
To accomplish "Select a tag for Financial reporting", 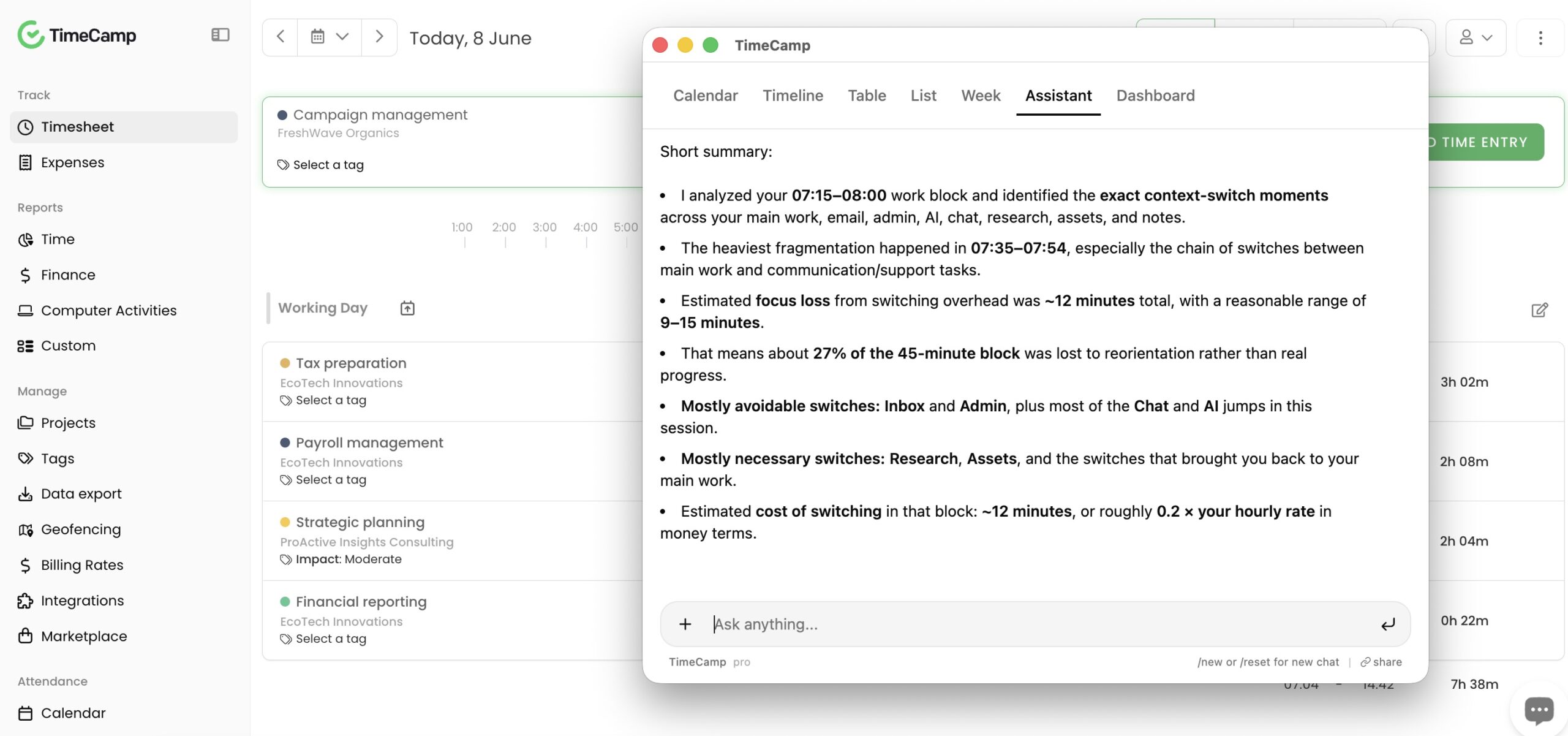I will (x=323, y=639).
